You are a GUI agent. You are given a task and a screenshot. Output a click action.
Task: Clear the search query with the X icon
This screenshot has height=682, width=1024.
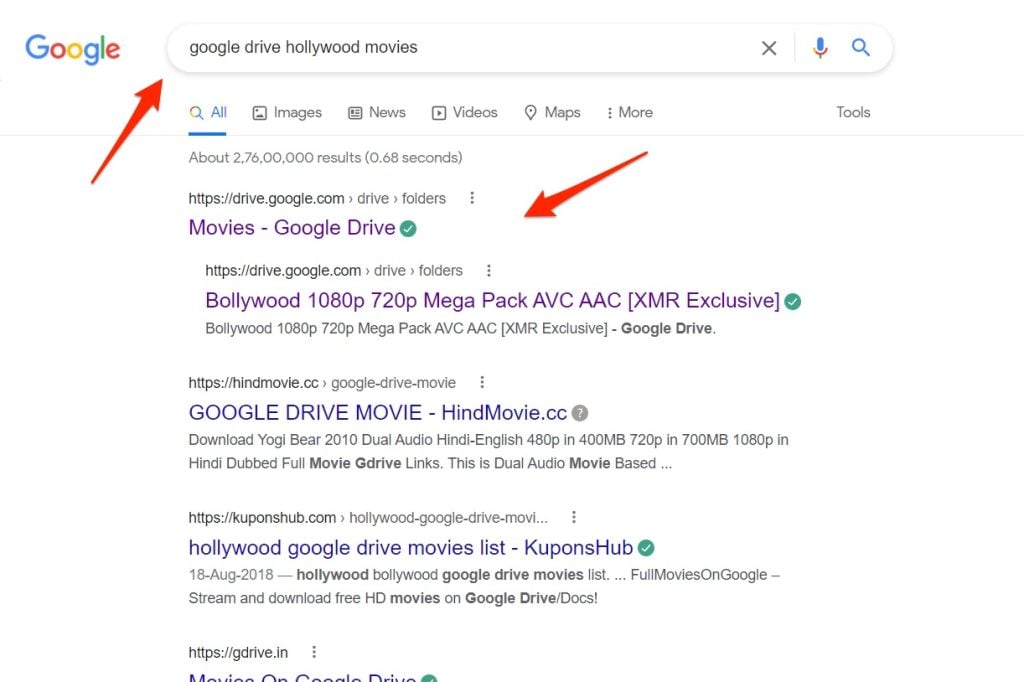(769, 48)
